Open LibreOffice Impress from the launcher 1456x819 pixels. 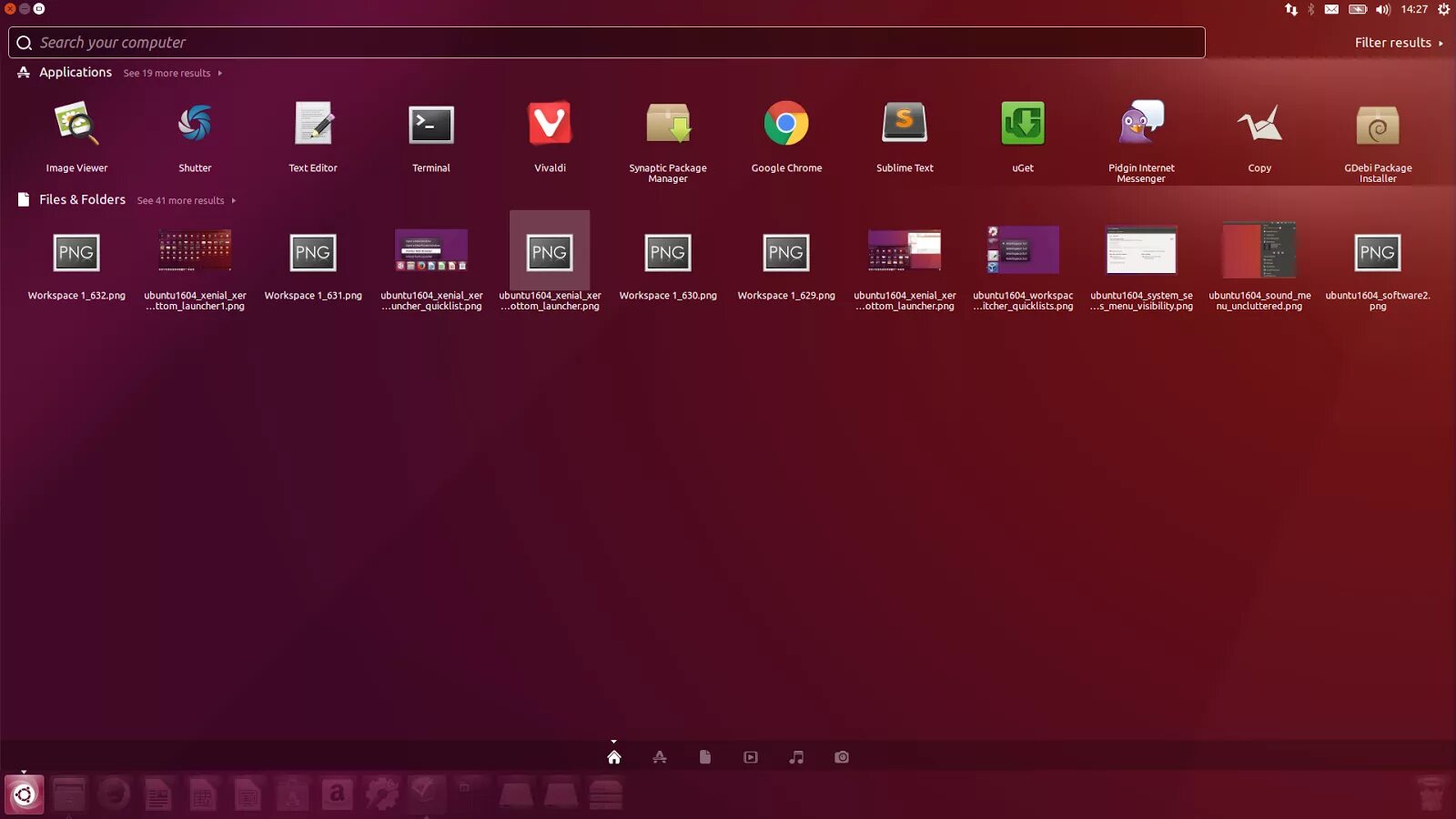pos(247,795)
